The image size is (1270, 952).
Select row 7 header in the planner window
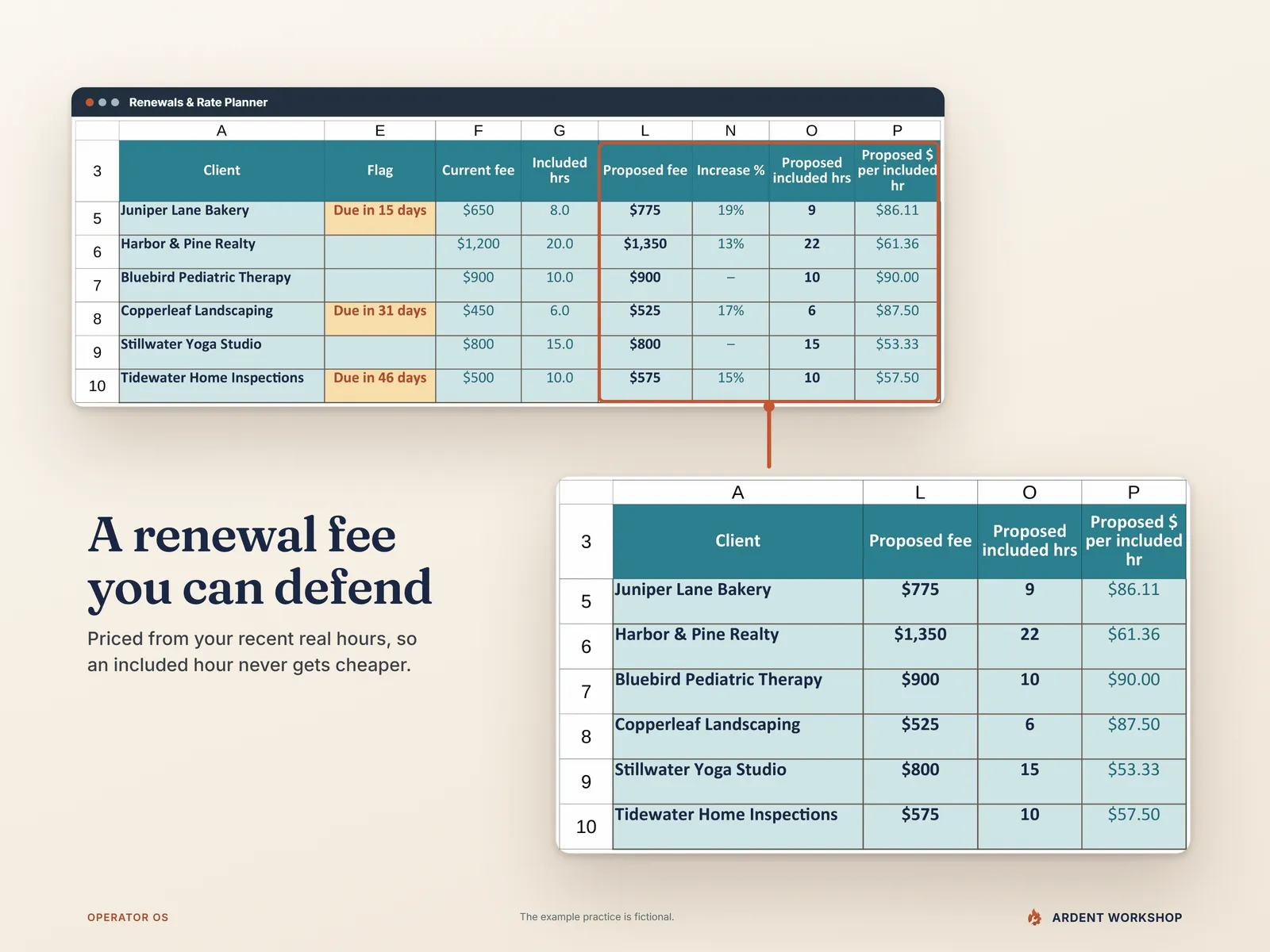coord(97,286)
